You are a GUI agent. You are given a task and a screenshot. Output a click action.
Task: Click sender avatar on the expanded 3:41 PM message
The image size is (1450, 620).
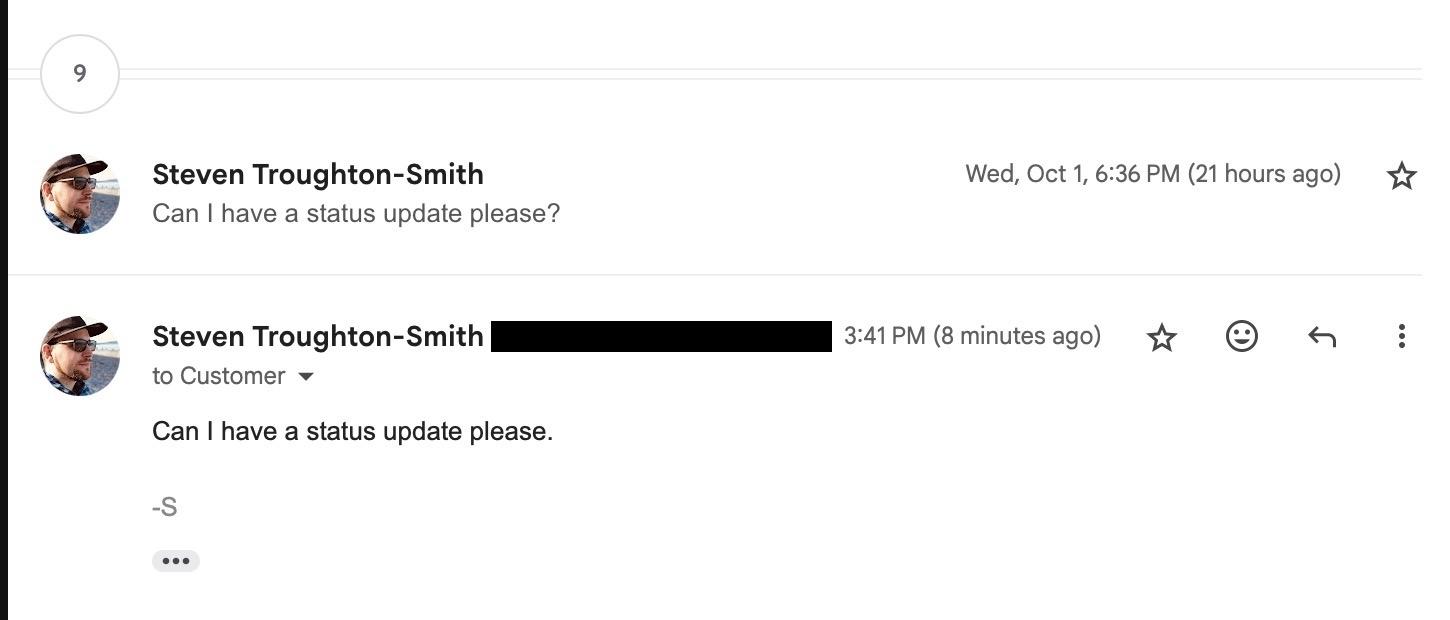80,356
